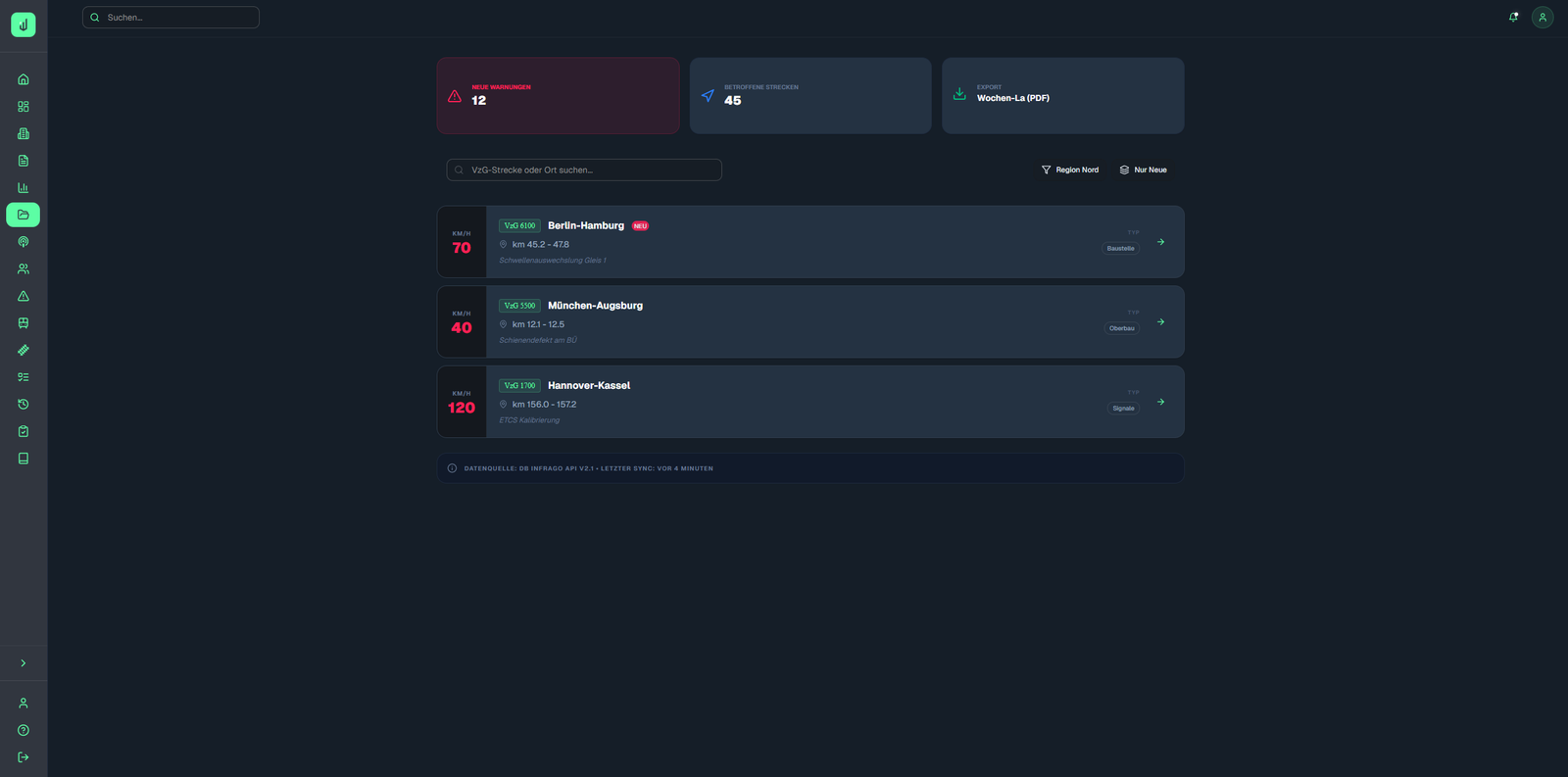1568x777 pixels.
Task: Open the home icon in sidebar
Action: (24, 79)
